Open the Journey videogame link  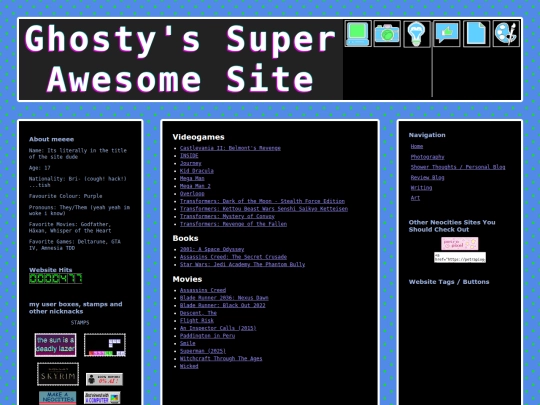pyautogui.click(x=190, y=163)
